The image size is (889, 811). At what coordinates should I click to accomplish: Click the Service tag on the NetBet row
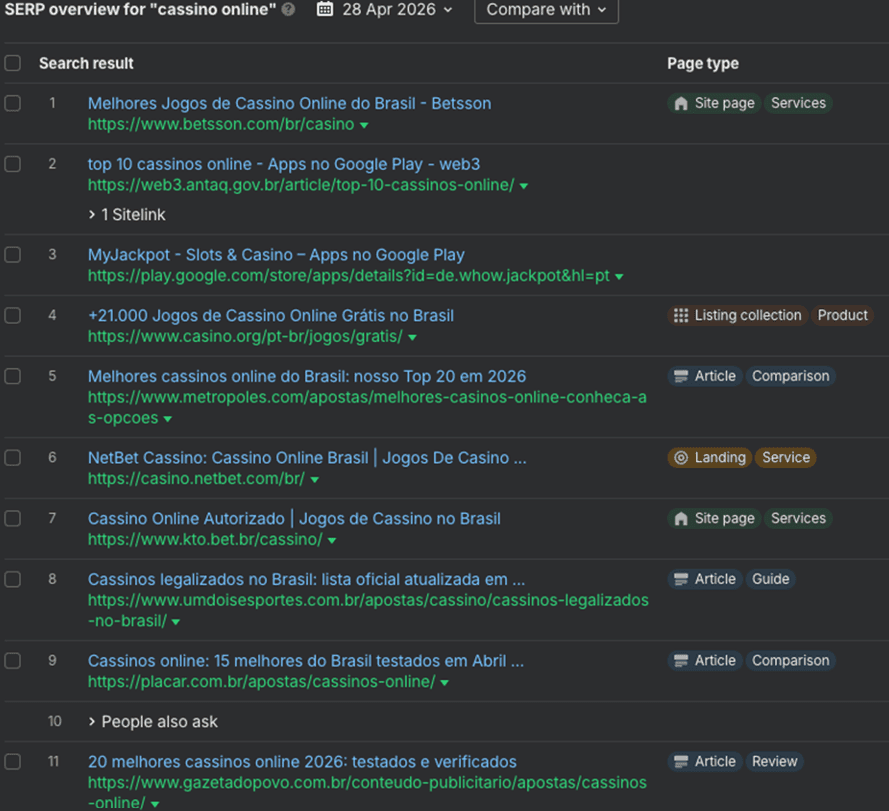[786, 458]
